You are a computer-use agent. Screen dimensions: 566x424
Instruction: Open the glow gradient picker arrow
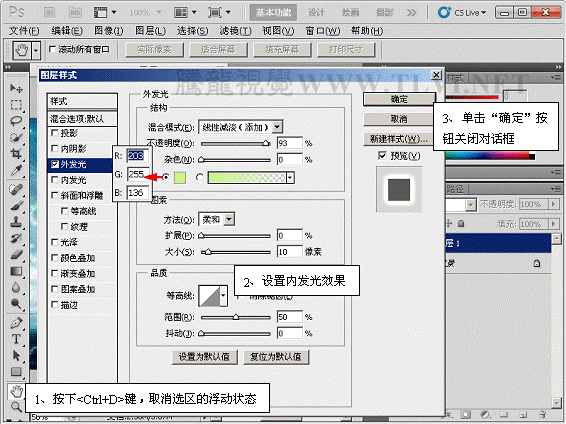tap(290, 178)
